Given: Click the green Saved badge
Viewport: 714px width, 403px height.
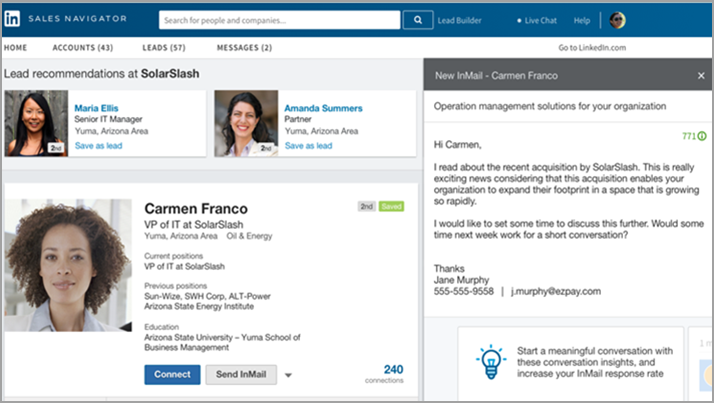Looking at the screenshot, I should [391, 206].
